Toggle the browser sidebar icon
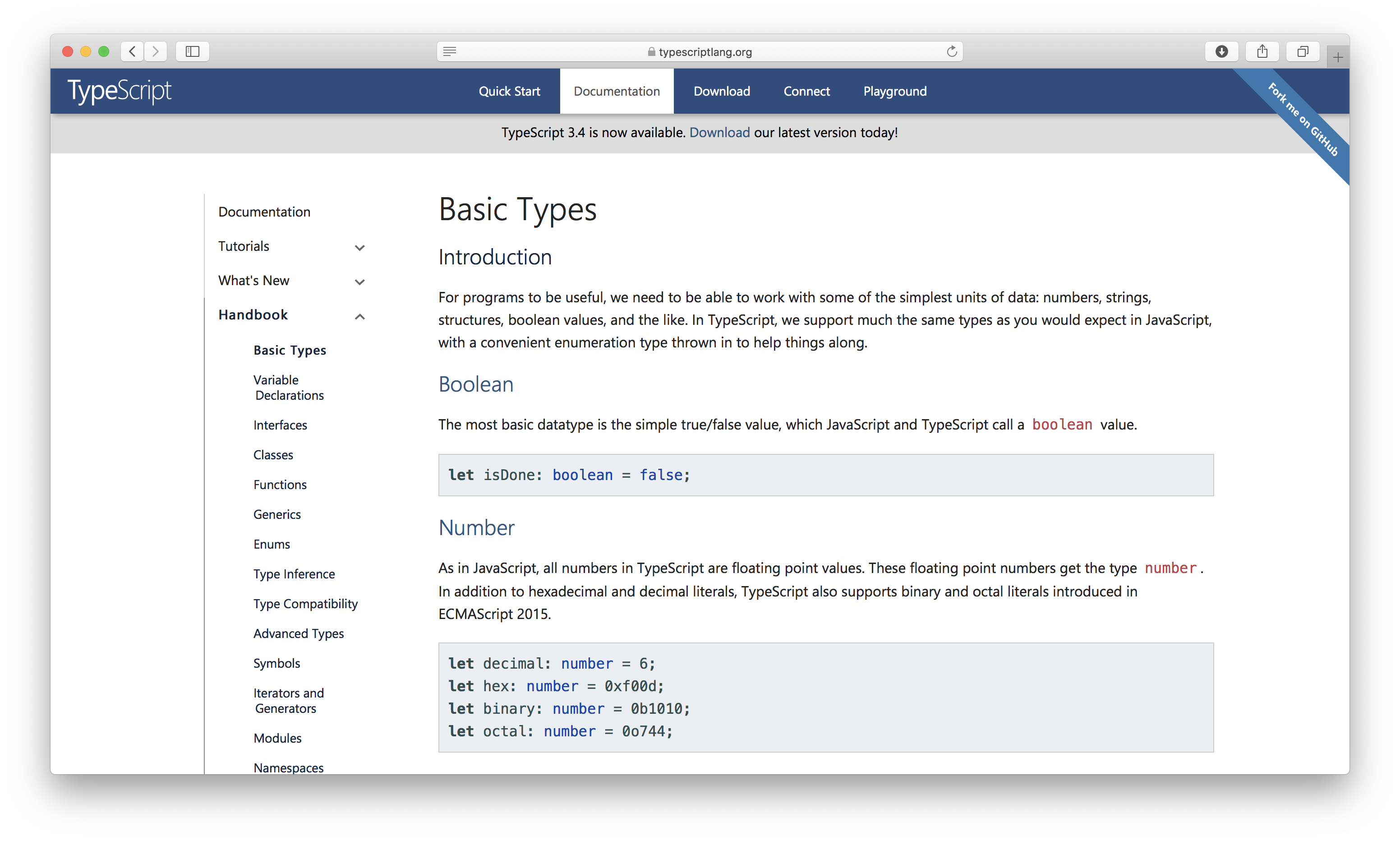The width and height of the screenshot is (1400, 841). 192,51
